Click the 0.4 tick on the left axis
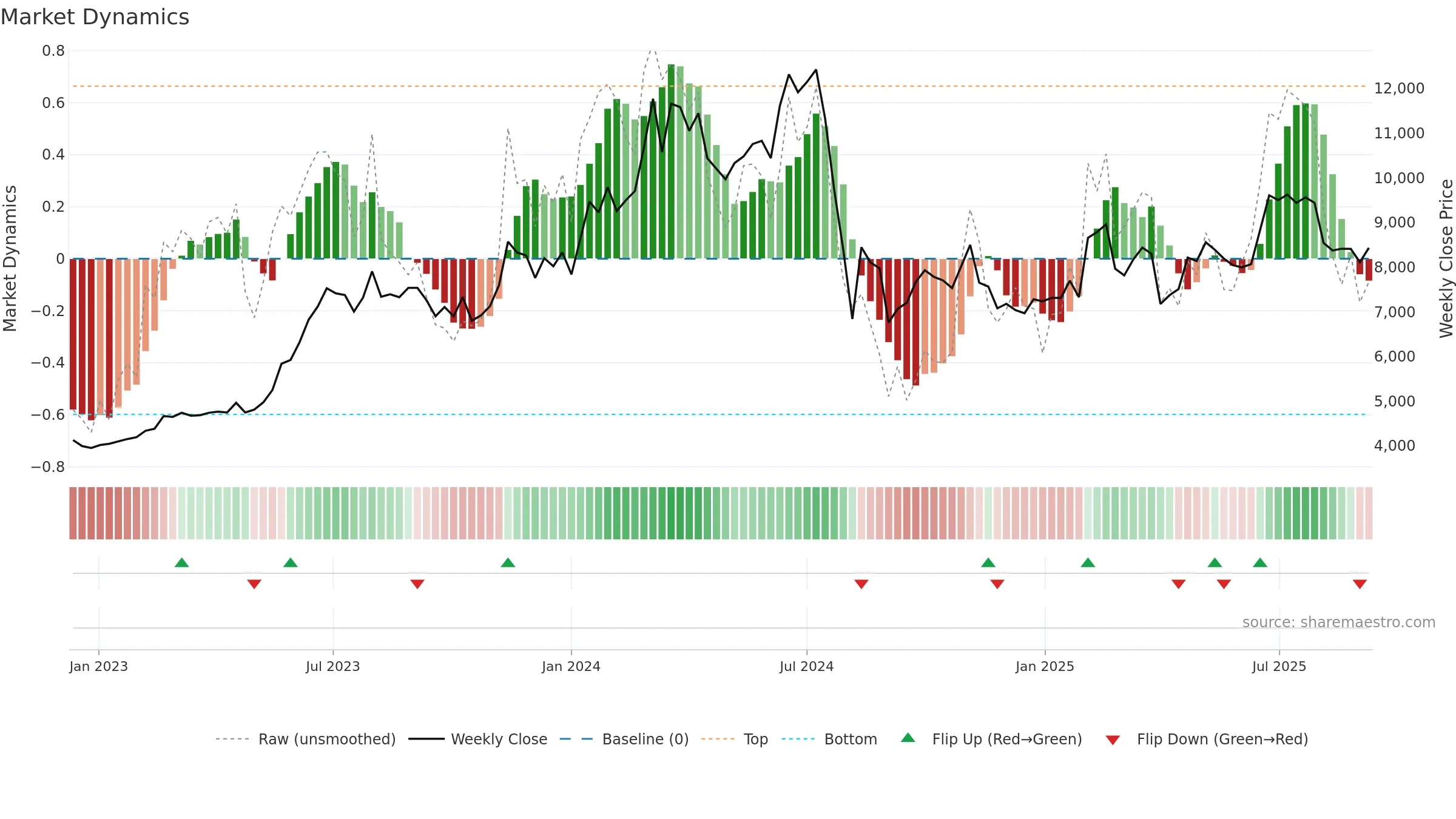1456x819 pixels. pos(53,155)
